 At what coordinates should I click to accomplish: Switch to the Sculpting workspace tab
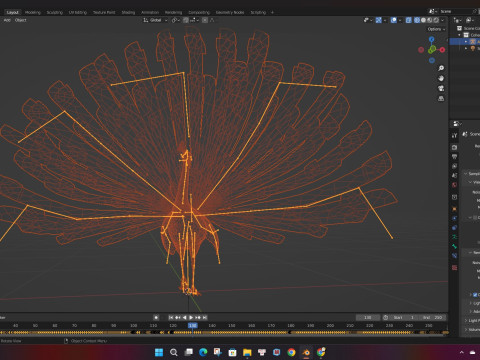[x=55, y=12]
